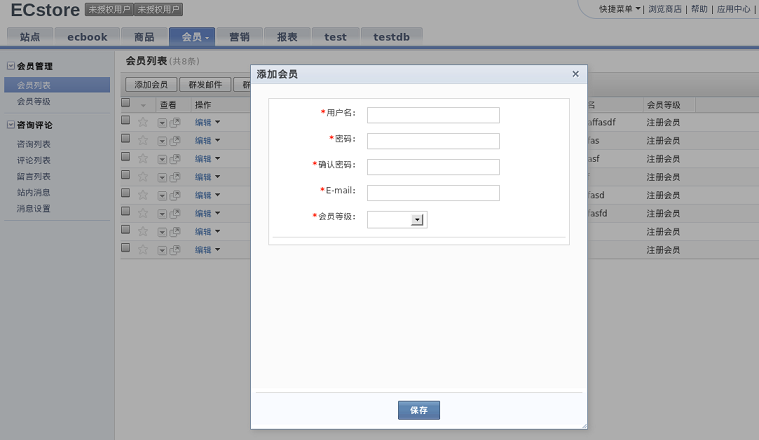The image size is (759, 440).
Task: Star the first member row
Action: [x=142, y=122]
